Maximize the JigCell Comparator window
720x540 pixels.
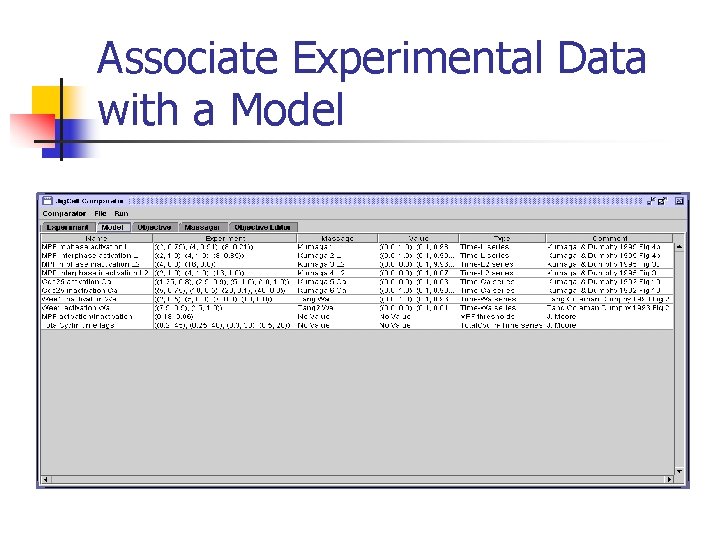(662, 201)
